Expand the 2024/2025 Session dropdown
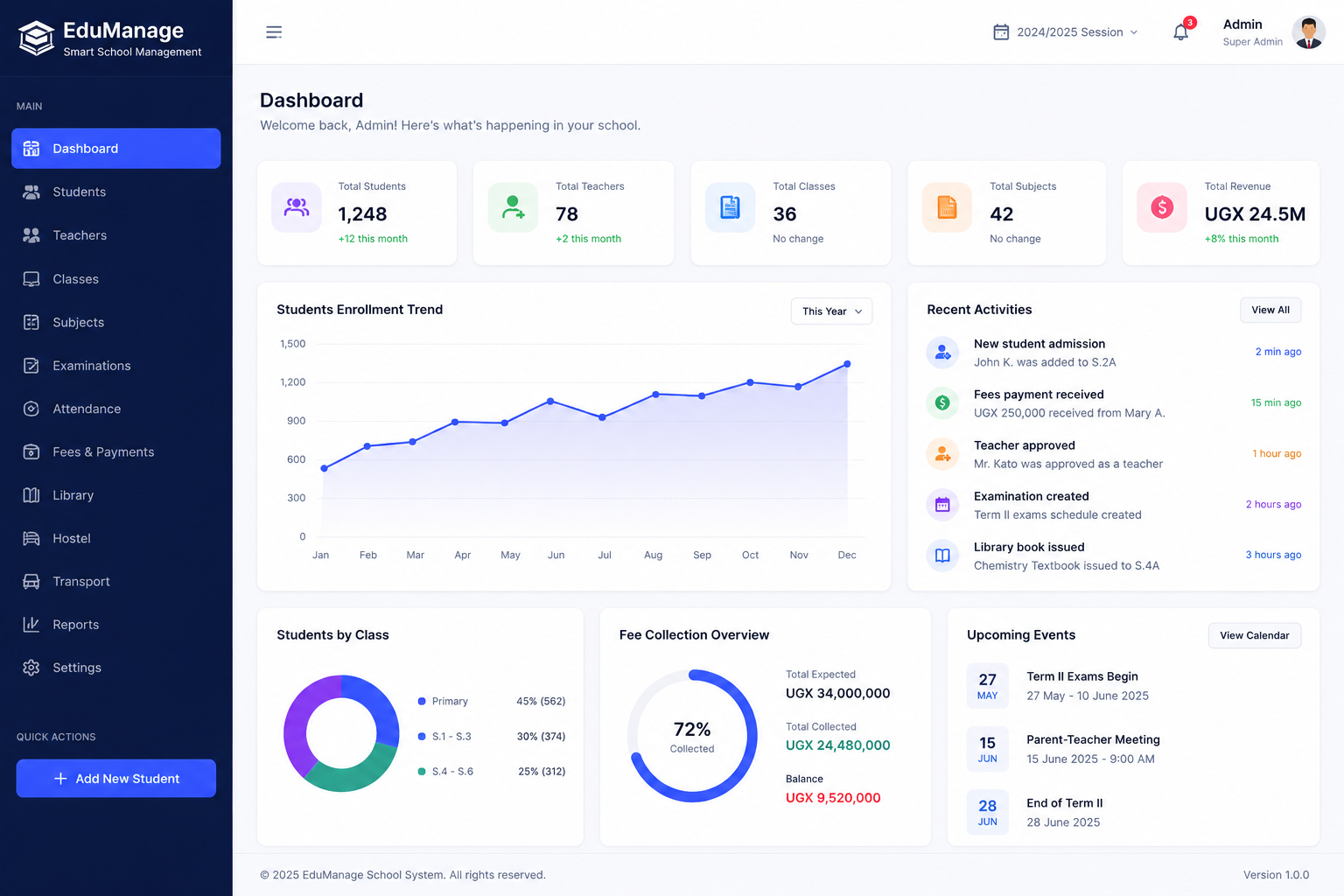This screenshot has height=896, width=1344. point(1066,32)
